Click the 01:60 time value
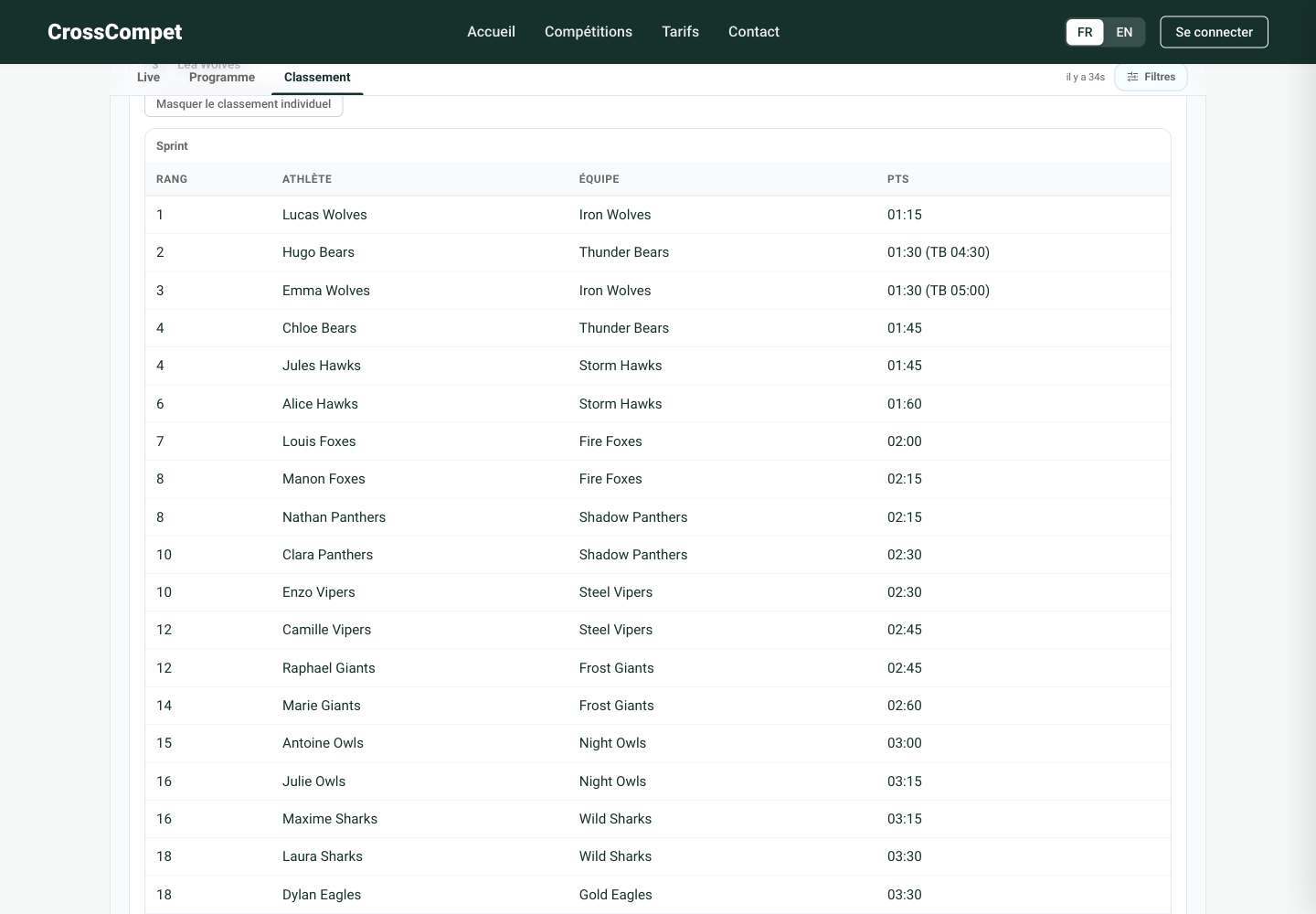The image size is (1316, 914). pyautogui.click(x=905, y=404)
